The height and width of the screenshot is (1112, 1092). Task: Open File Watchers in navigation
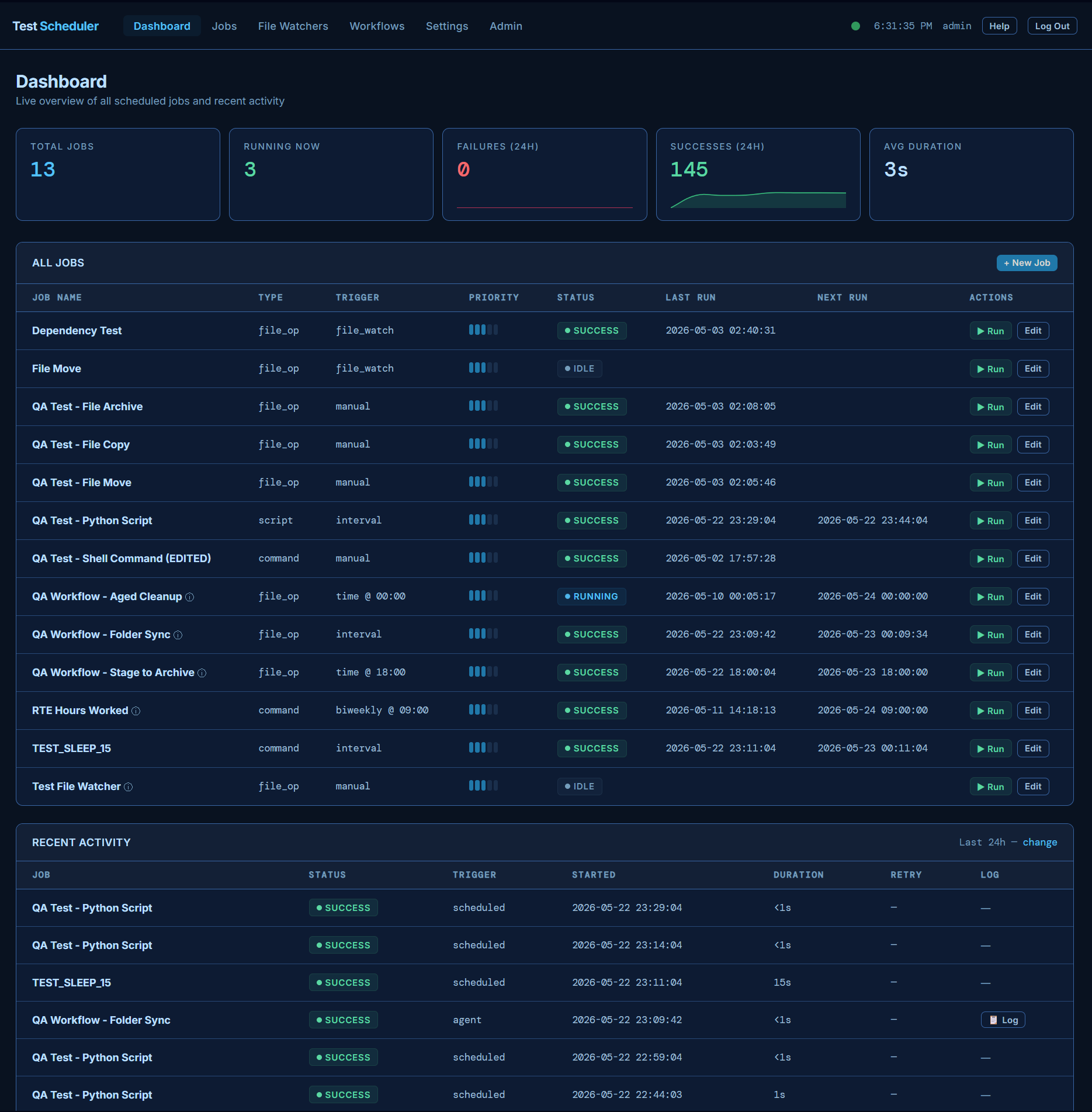pyautogui.click(x=293, y=26)
